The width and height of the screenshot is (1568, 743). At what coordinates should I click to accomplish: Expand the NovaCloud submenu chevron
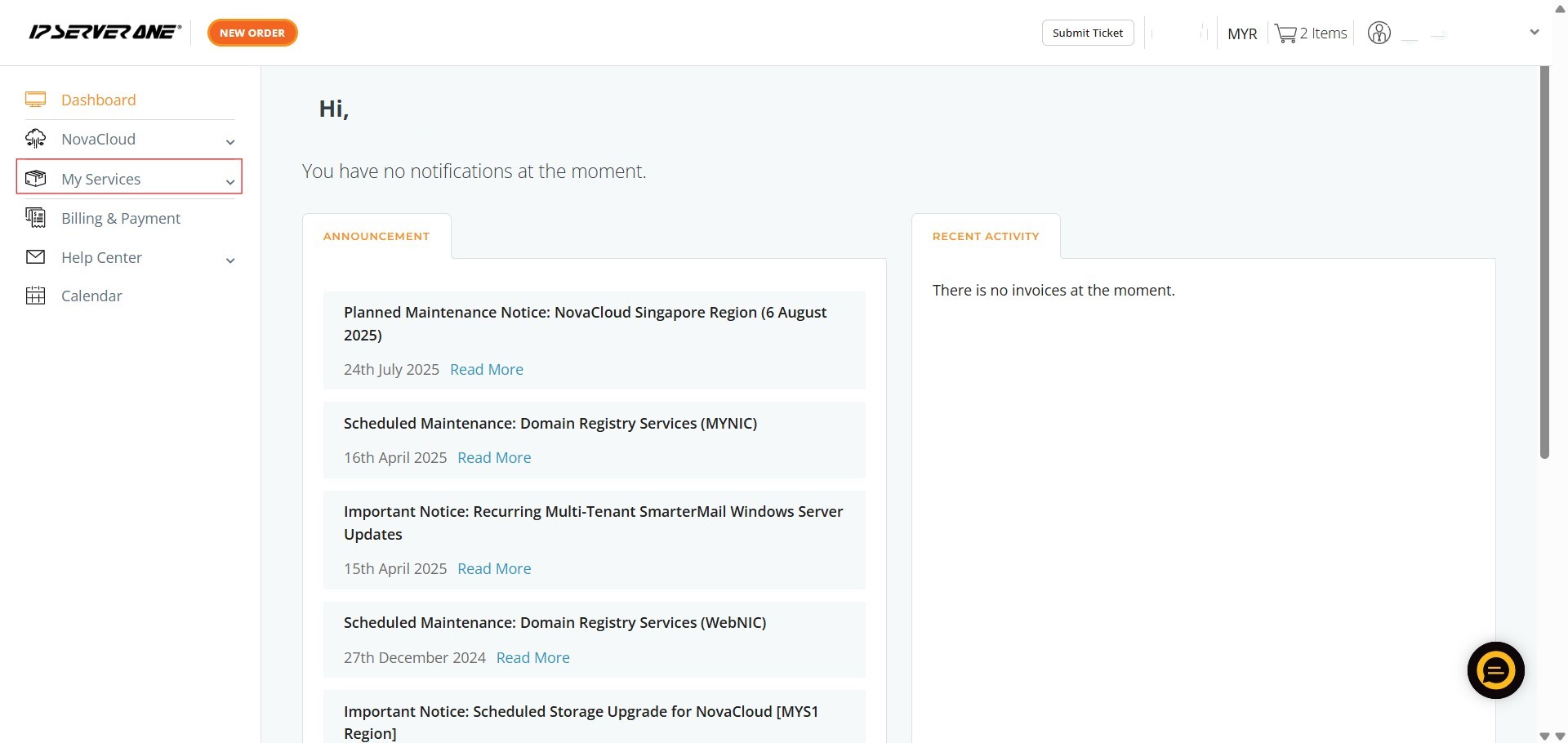[x=230, y=142]
